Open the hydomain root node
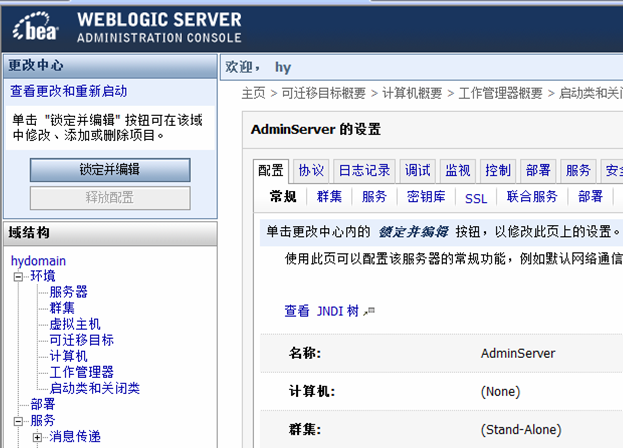 coord(38,261)
